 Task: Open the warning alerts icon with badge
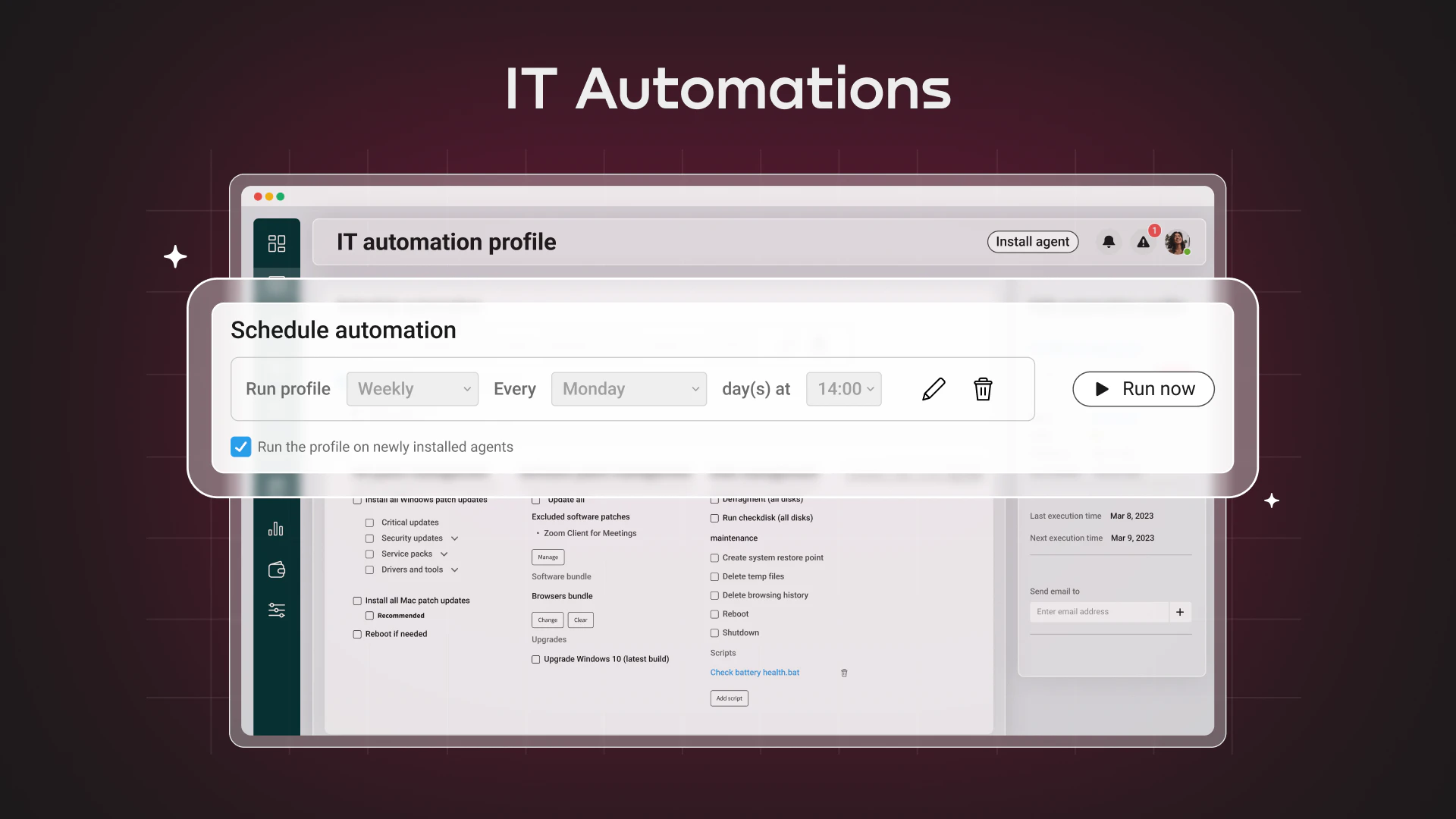1144,242
